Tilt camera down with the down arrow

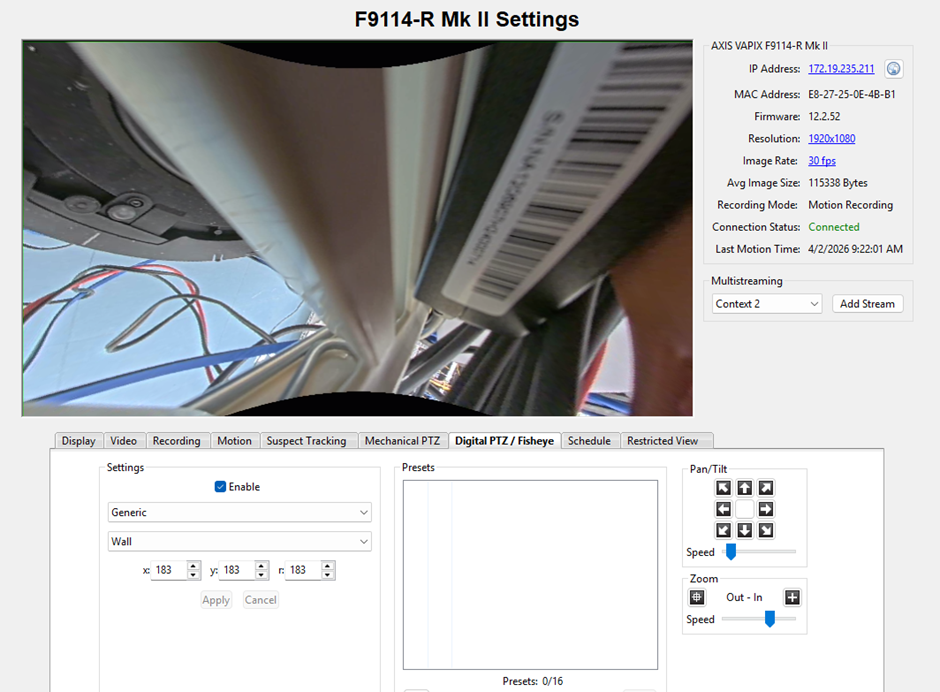click(x=745, y=530)
